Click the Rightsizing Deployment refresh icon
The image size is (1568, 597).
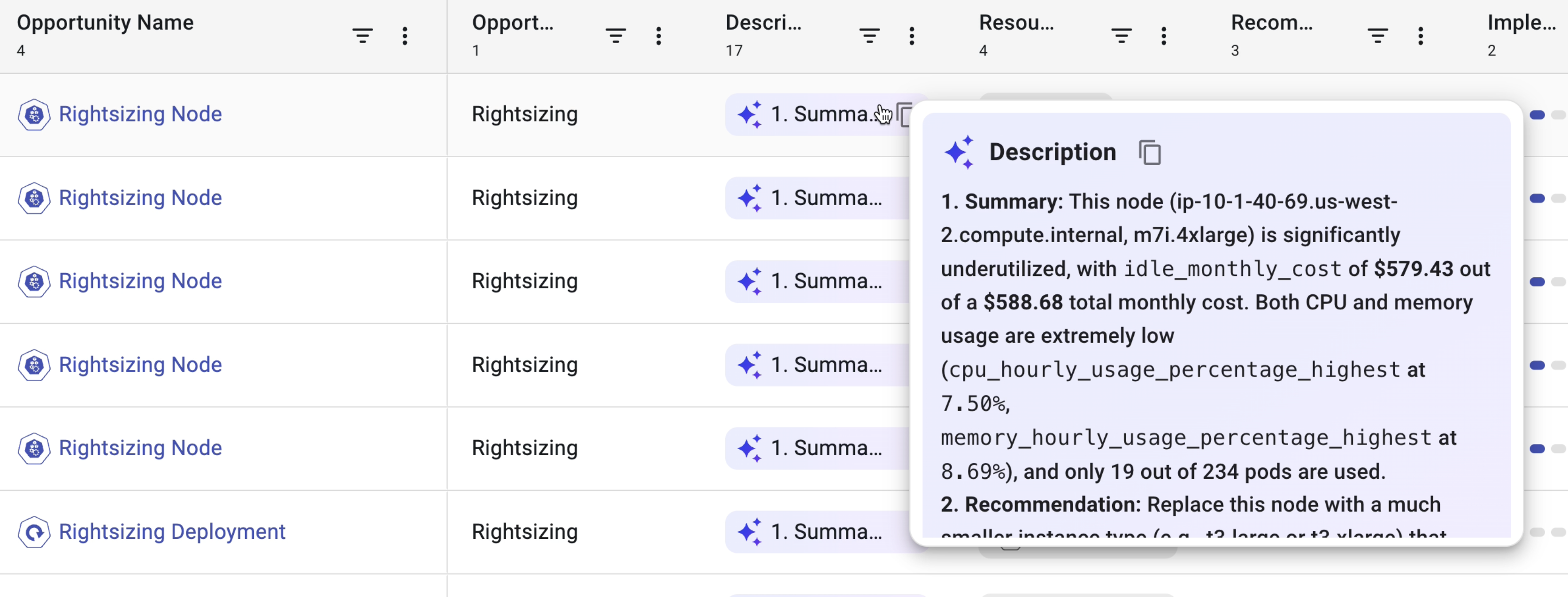coord(34,532)
